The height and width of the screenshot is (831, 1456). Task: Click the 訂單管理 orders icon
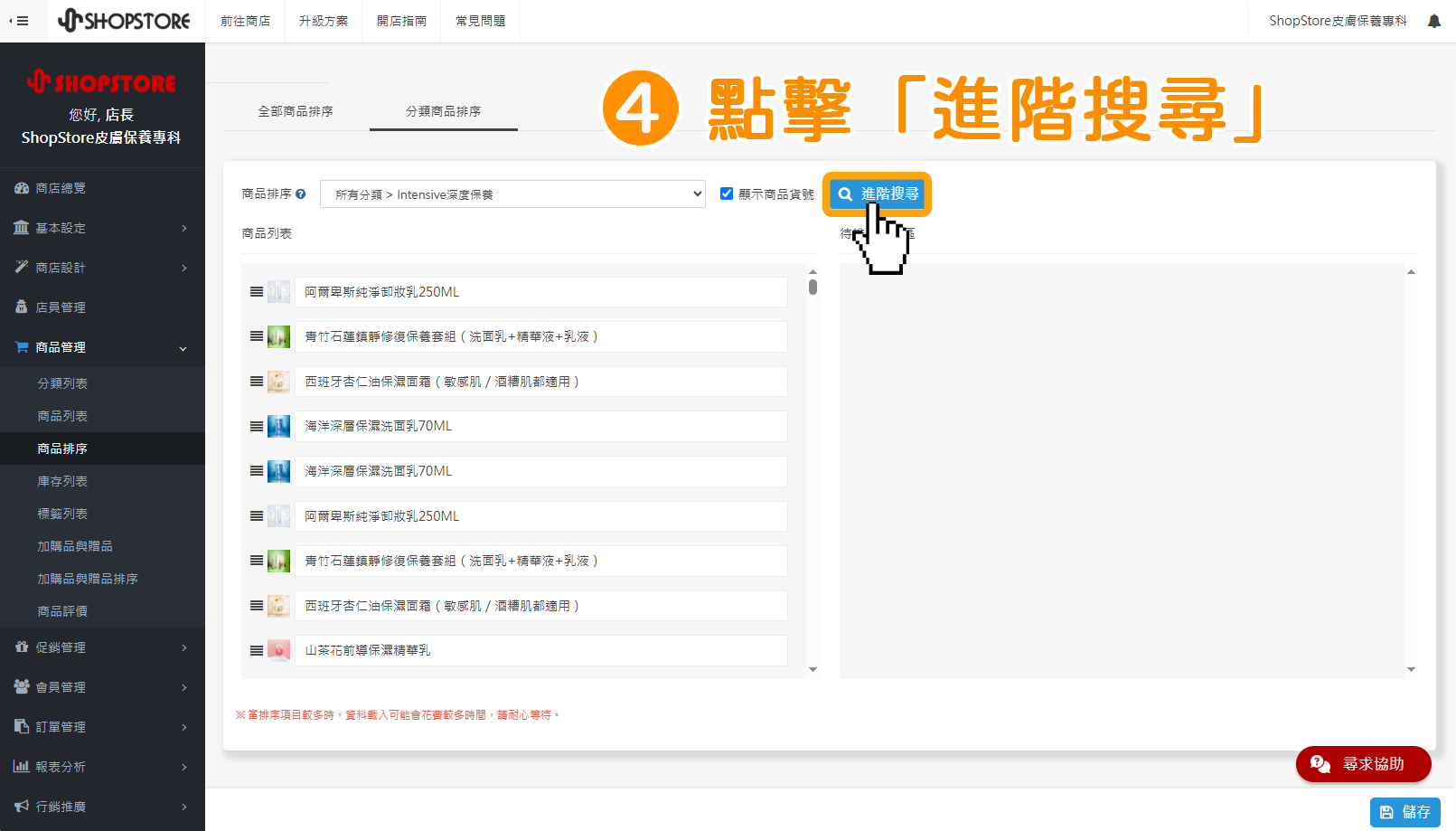(22, 727)
